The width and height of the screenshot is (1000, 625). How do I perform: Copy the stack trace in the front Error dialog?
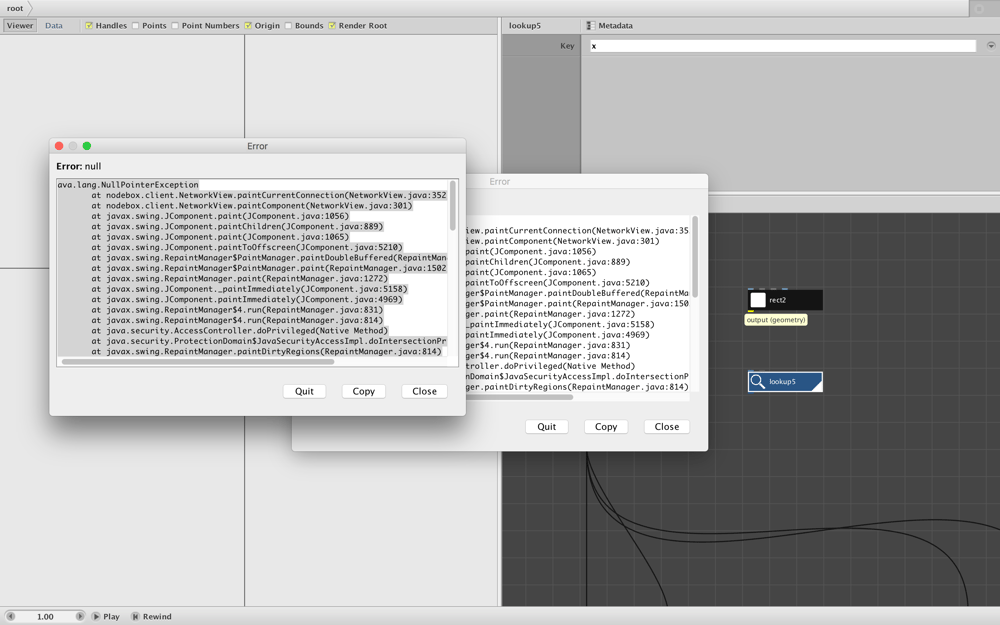364,391
